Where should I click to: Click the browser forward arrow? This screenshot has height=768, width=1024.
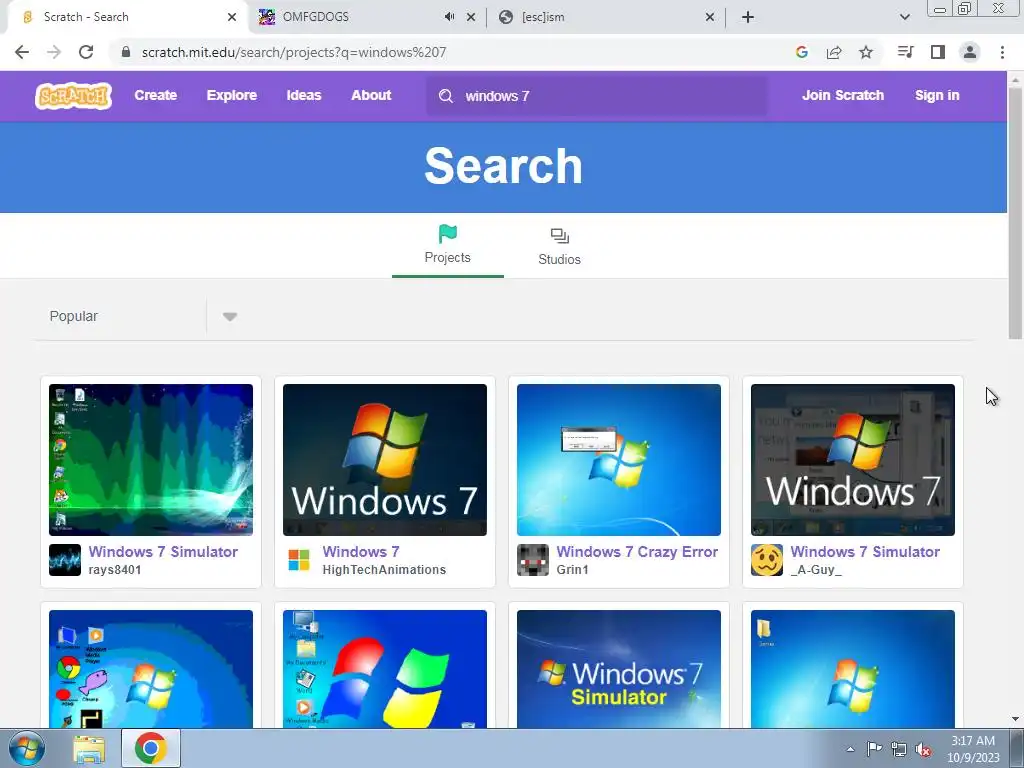click(x=54, y=52)
